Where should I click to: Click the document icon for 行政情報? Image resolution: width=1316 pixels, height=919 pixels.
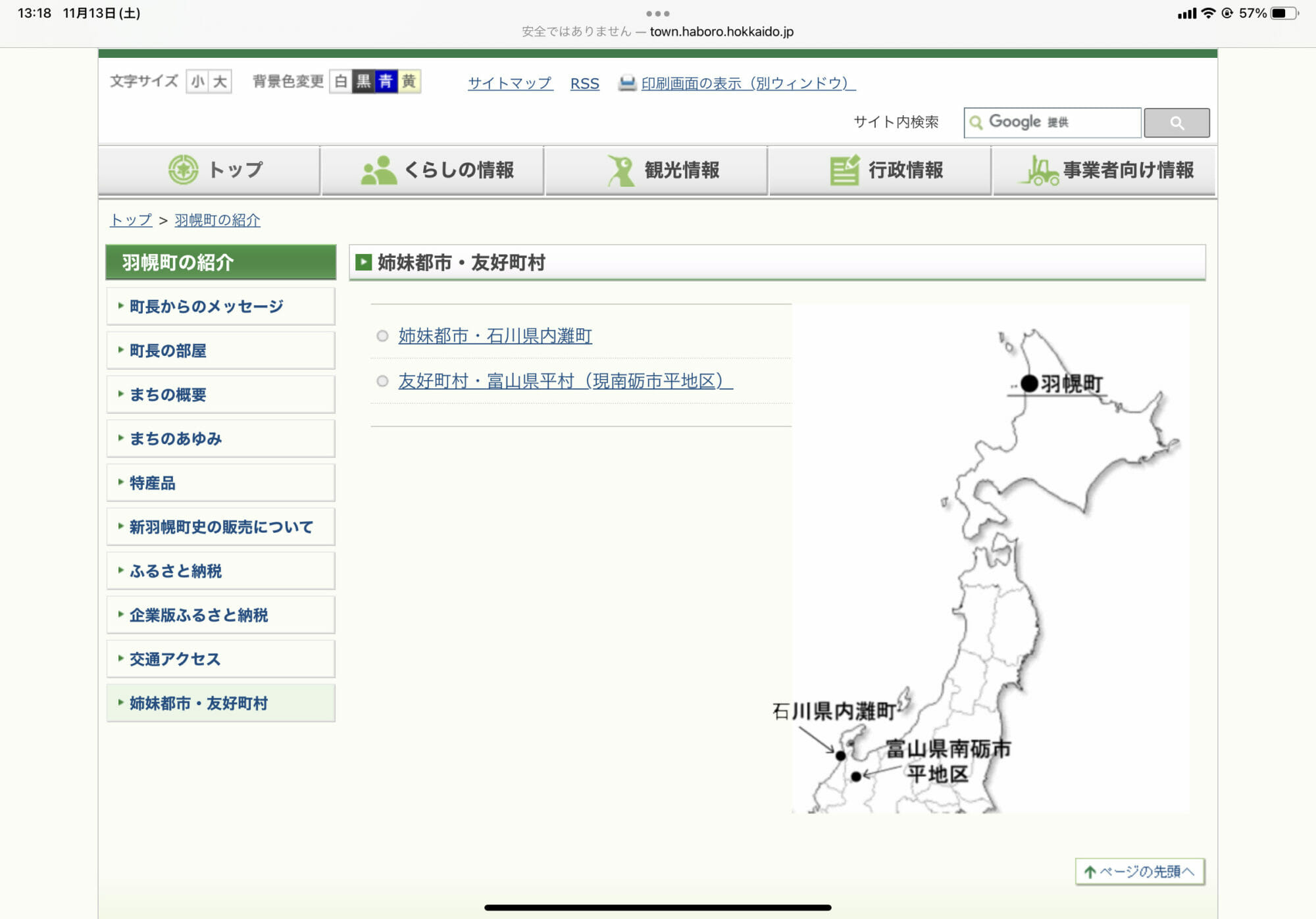[x=844, y=170]
